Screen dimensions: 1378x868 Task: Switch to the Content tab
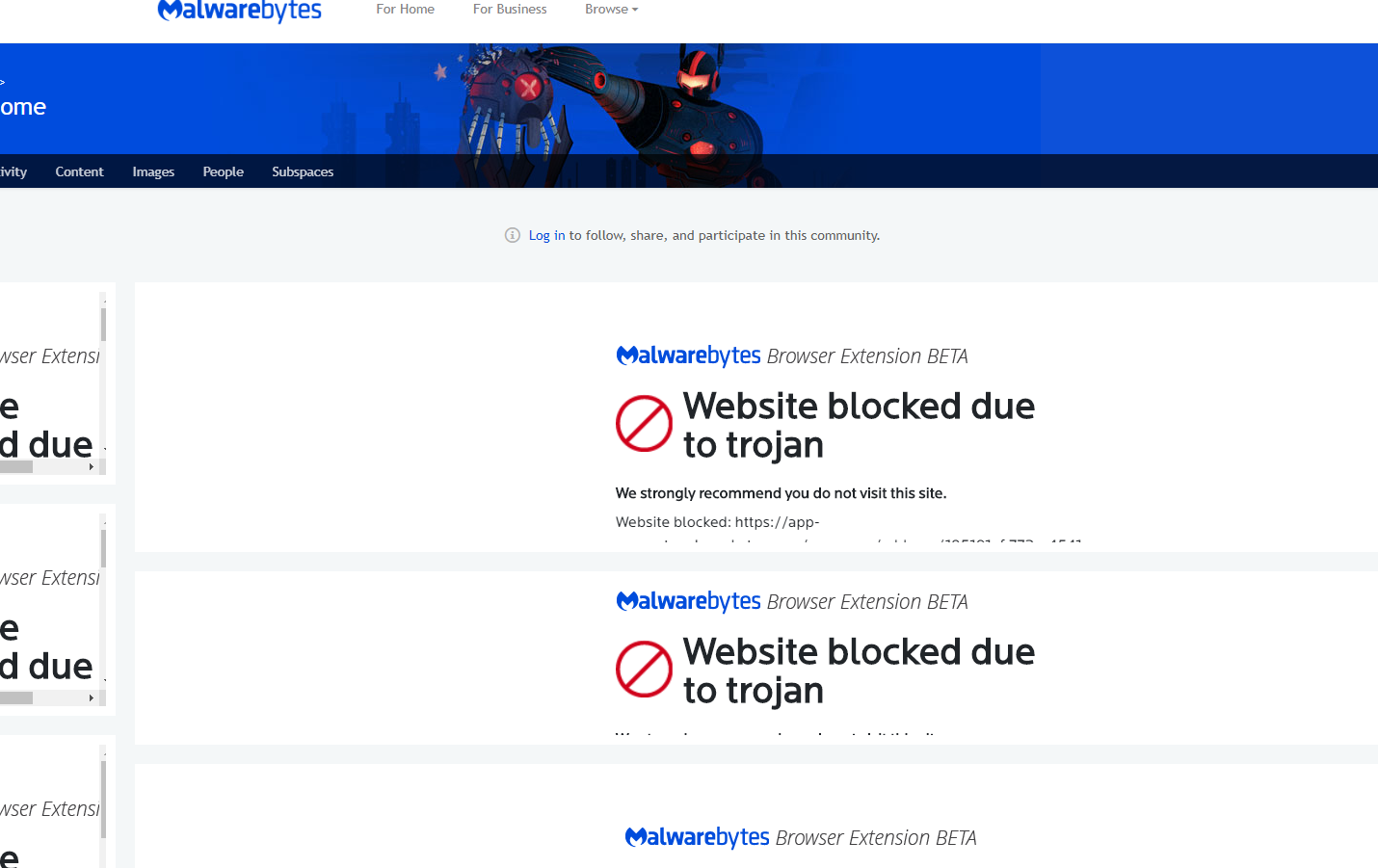(x=79, y=171)
